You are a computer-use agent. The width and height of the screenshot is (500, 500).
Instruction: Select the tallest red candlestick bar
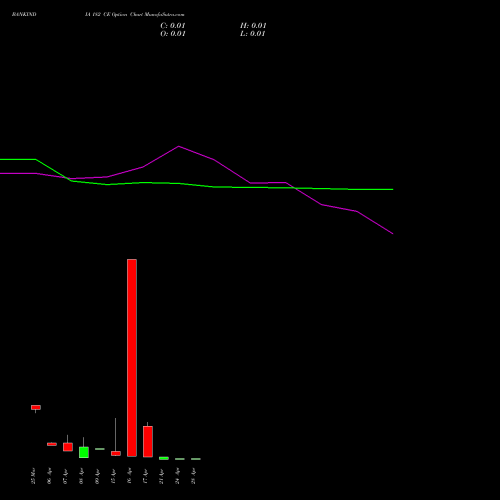click(x=132, y=358)
